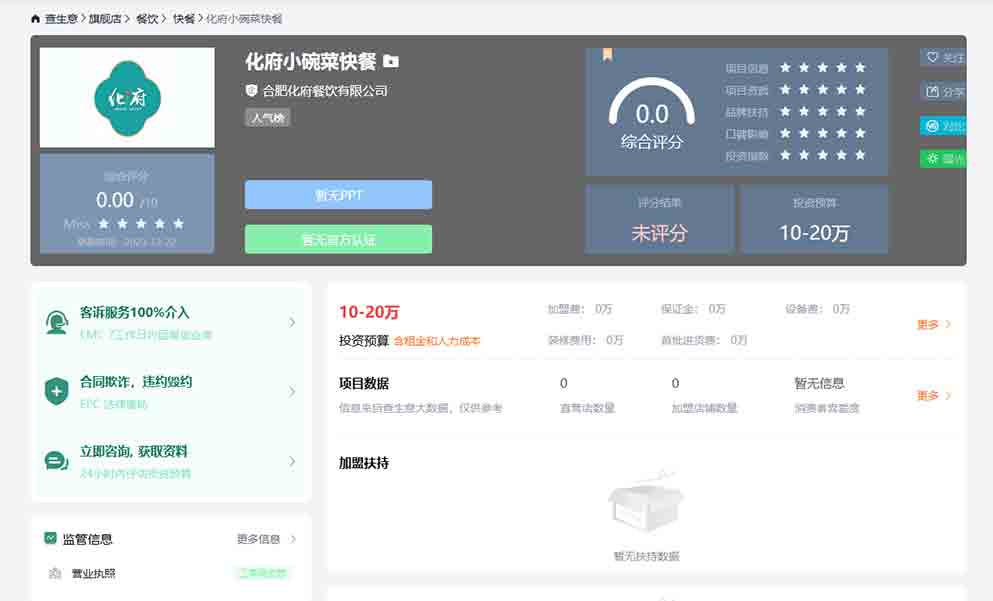Image resolution: width=993 pixels, height=601 pixels.
Task: Click the 暂无官方认证 green button
Action: coord(338,239)
